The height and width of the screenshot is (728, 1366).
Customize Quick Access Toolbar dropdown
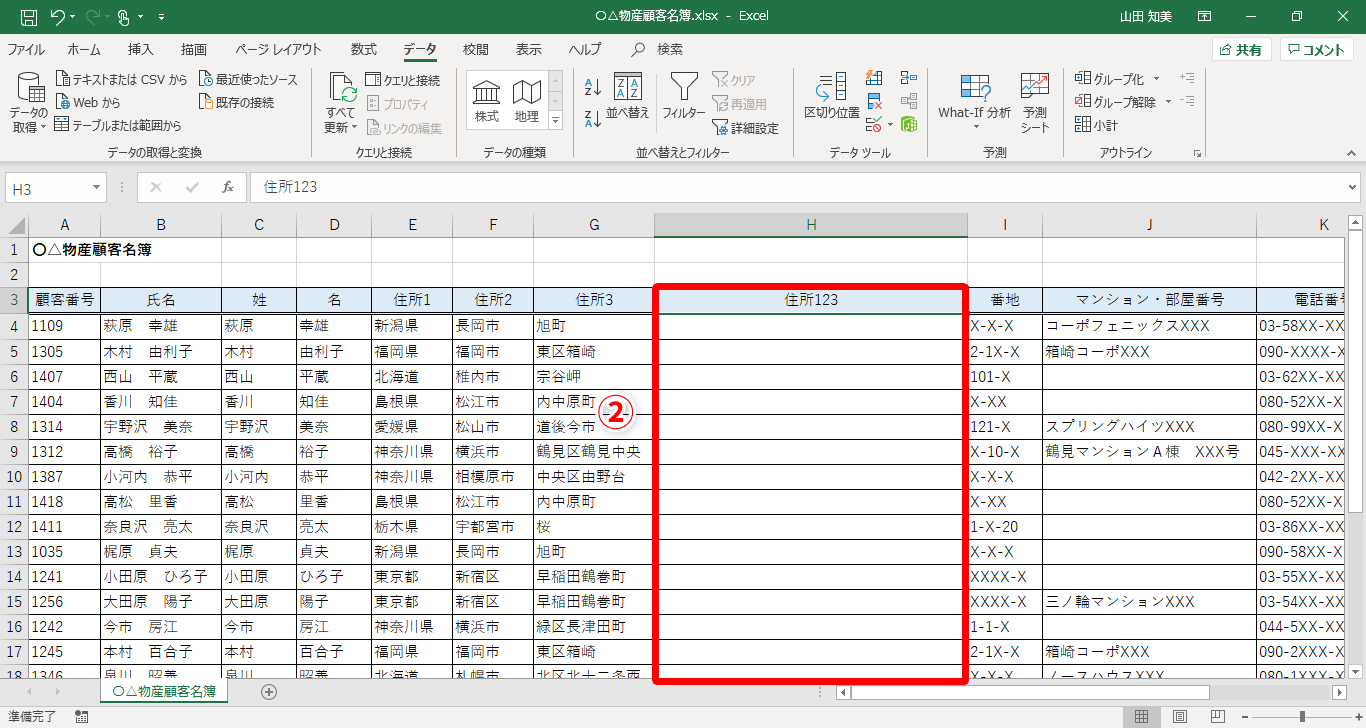pos(162,17)
